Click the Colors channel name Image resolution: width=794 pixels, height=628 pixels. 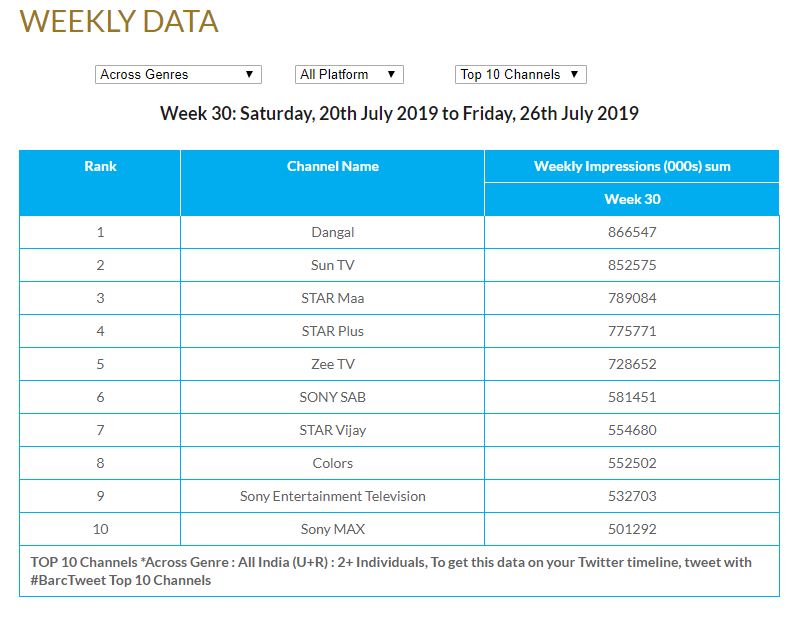click(x=332, y=463)
